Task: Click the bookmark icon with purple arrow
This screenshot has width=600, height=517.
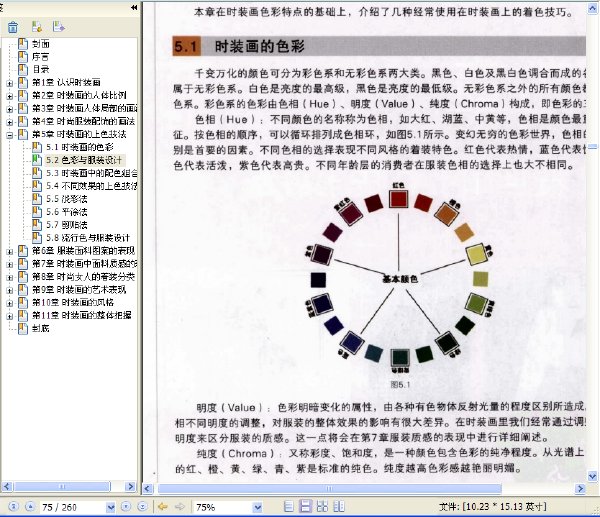Action: [59, 27]
